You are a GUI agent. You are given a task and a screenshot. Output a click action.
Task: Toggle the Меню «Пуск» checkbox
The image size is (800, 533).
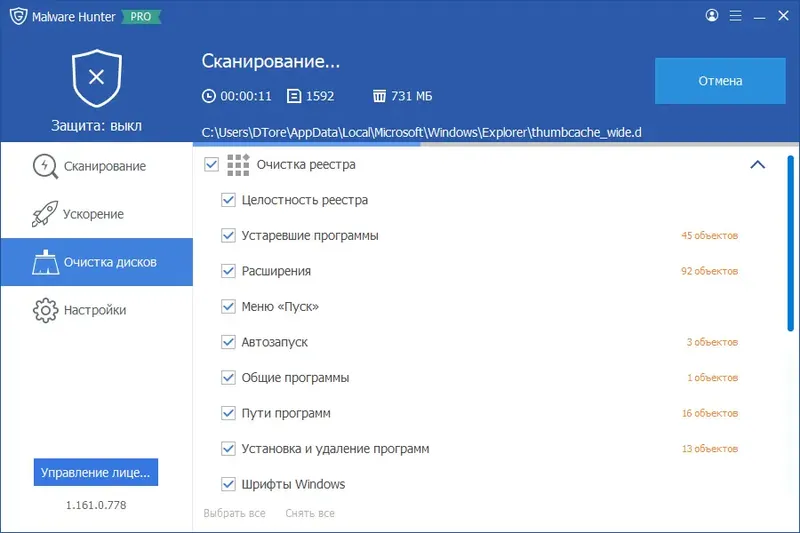(x=228, y=307)
